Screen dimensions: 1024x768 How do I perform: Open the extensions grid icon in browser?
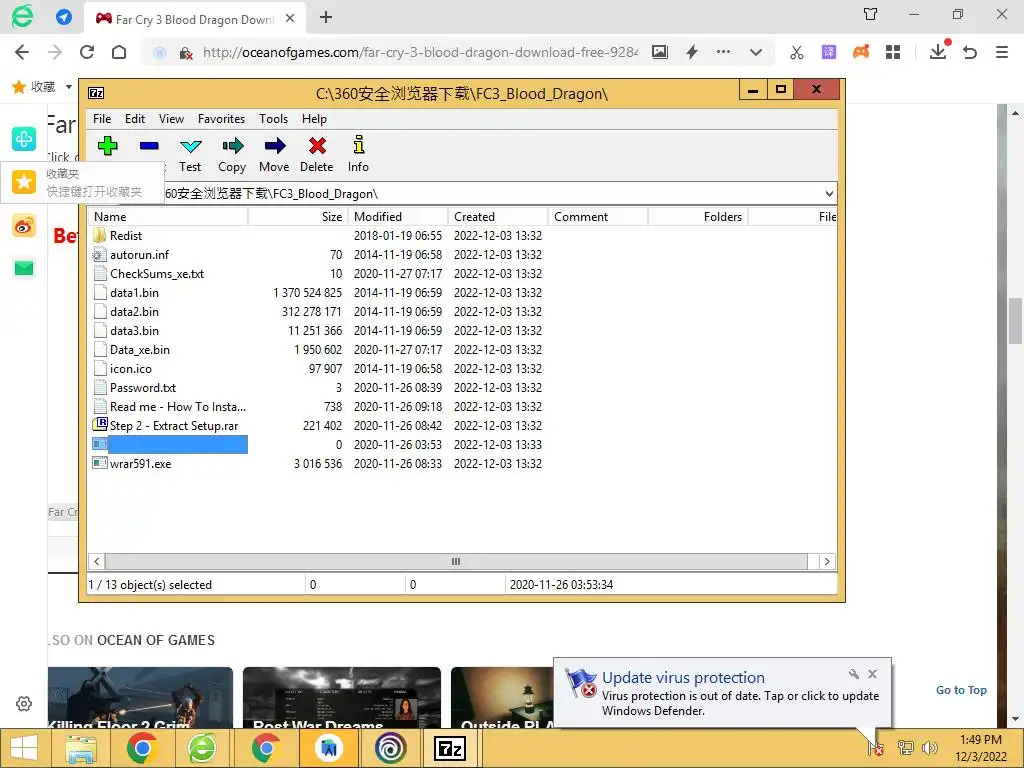point(893,52)
